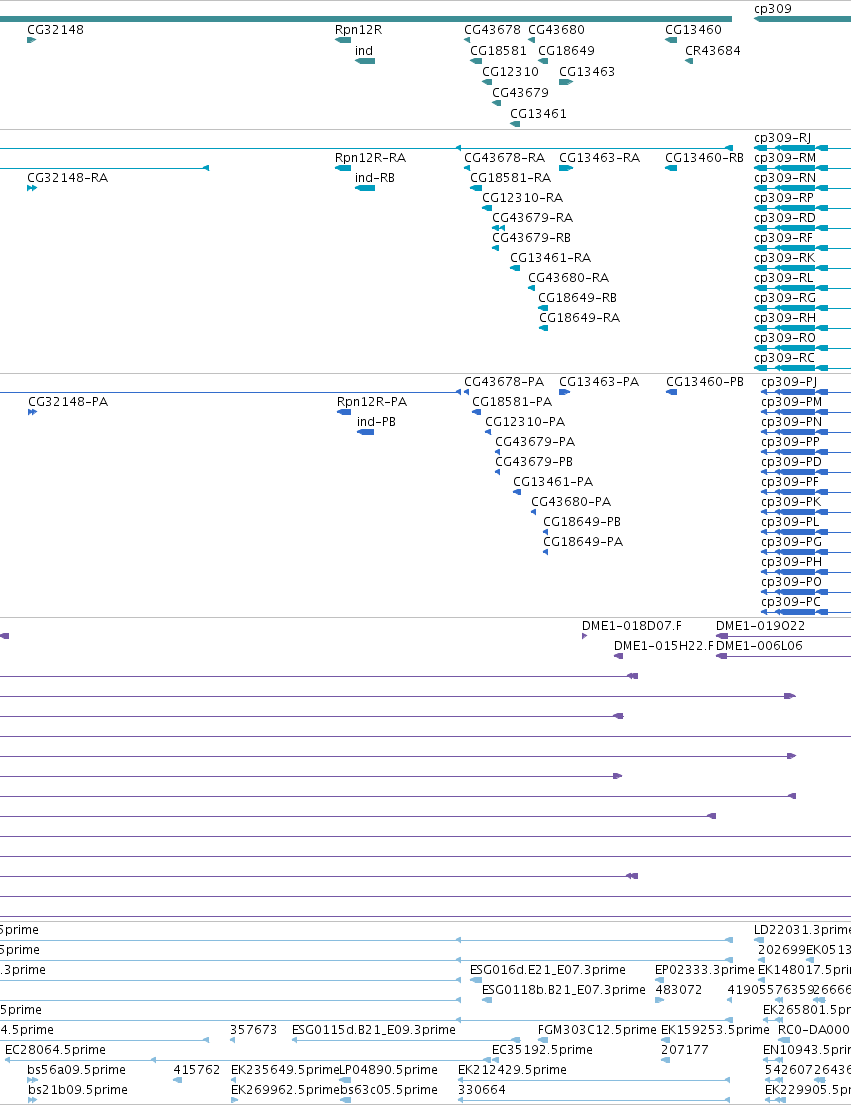The image size is (851, 1105).
Task: Click protein ind-PB
Action: [376, 422]
